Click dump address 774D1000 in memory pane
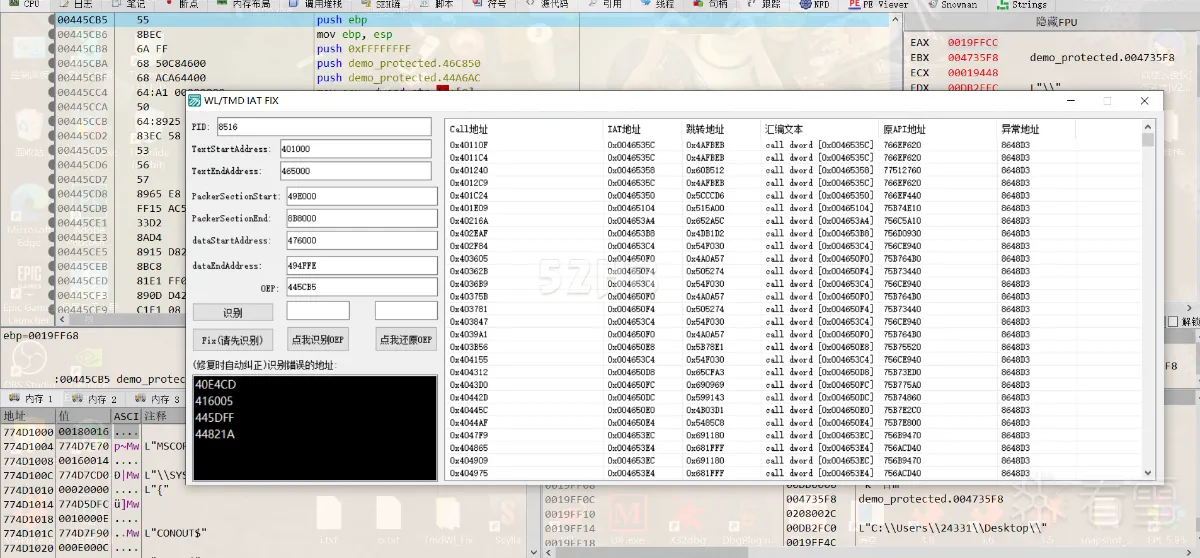 [x=27, y=432]
